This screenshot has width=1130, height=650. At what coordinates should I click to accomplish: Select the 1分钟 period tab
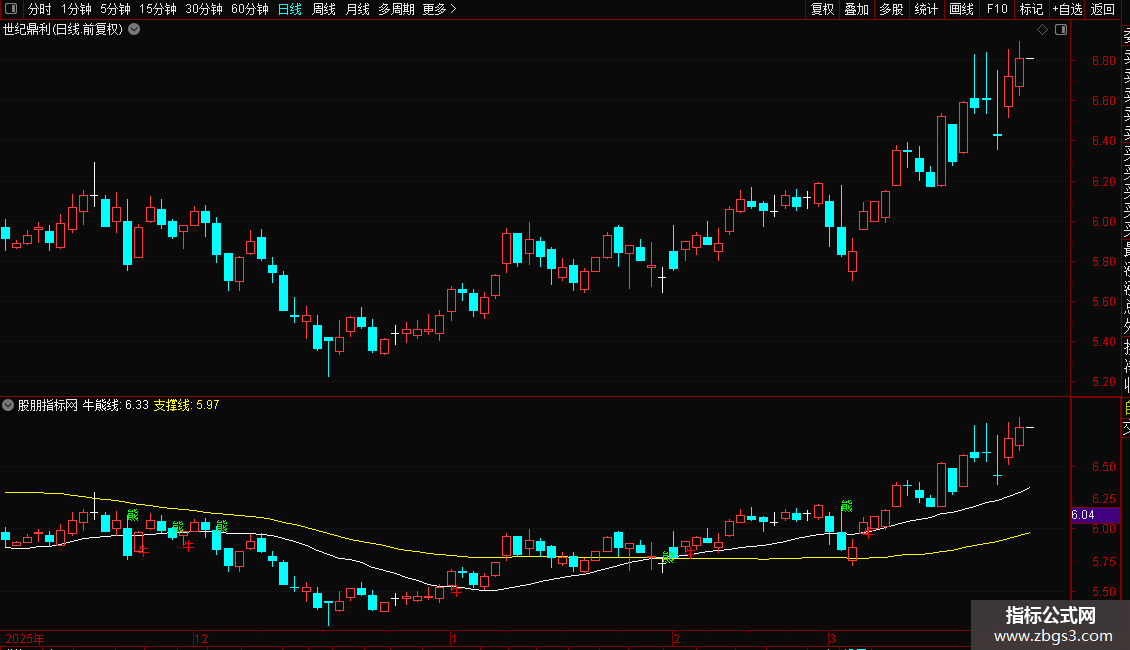76,9
